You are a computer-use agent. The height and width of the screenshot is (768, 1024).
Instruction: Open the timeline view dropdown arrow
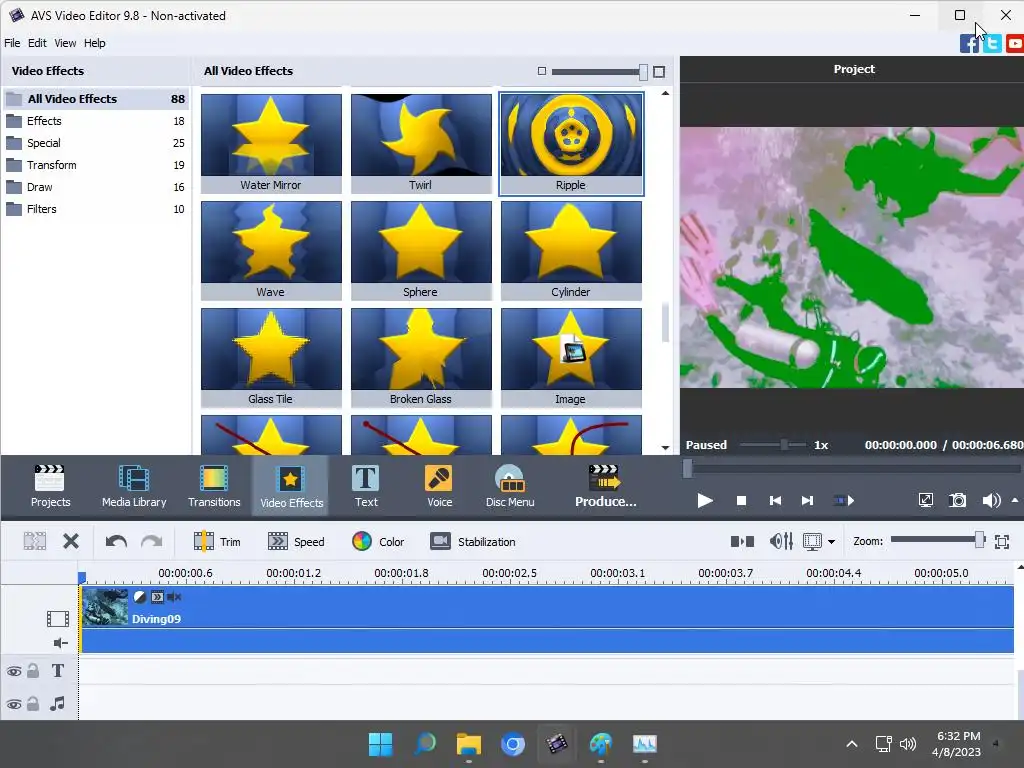831,541
